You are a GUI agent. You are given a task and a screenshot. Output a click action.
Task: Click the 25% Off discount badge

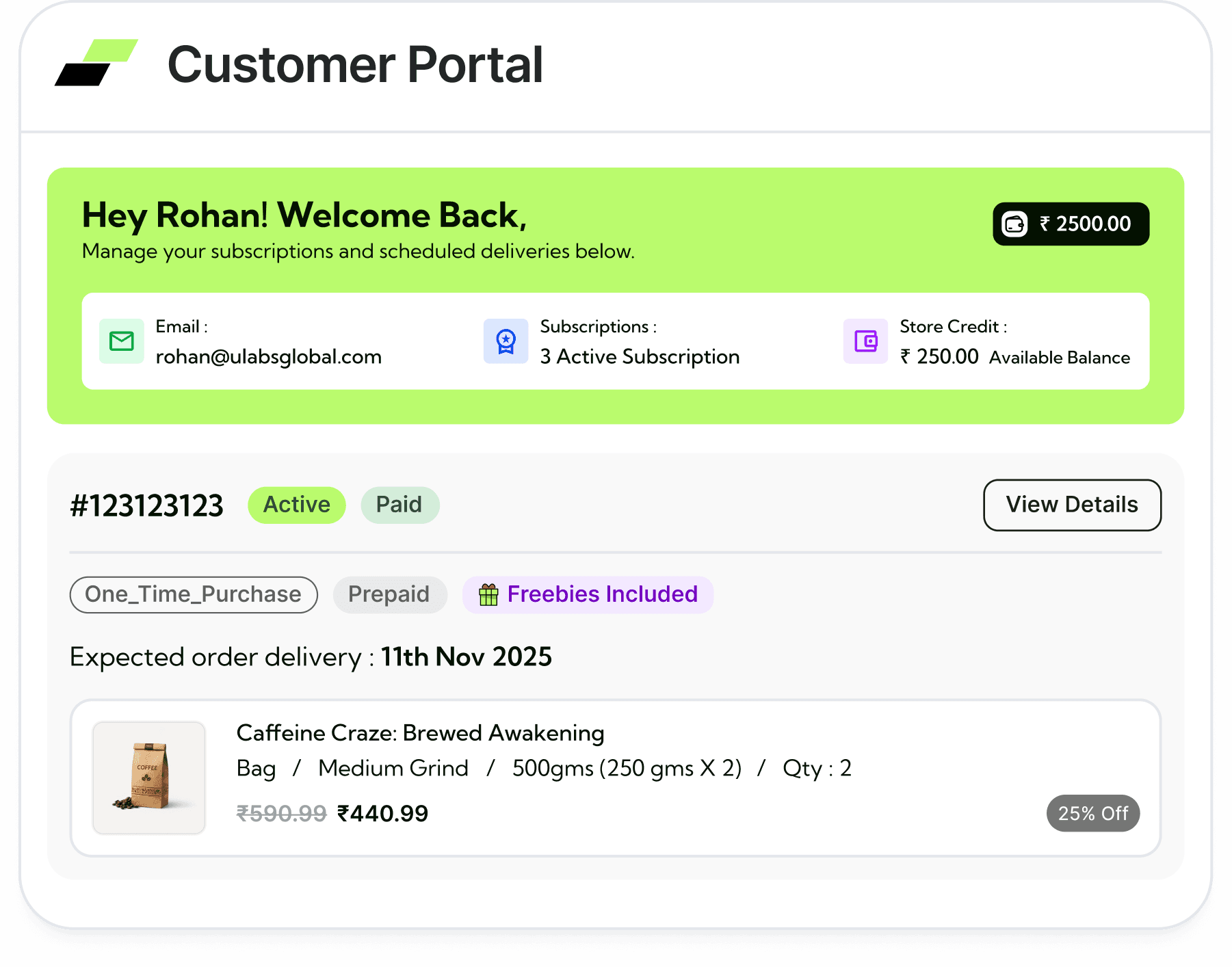tap(1092, 813)
